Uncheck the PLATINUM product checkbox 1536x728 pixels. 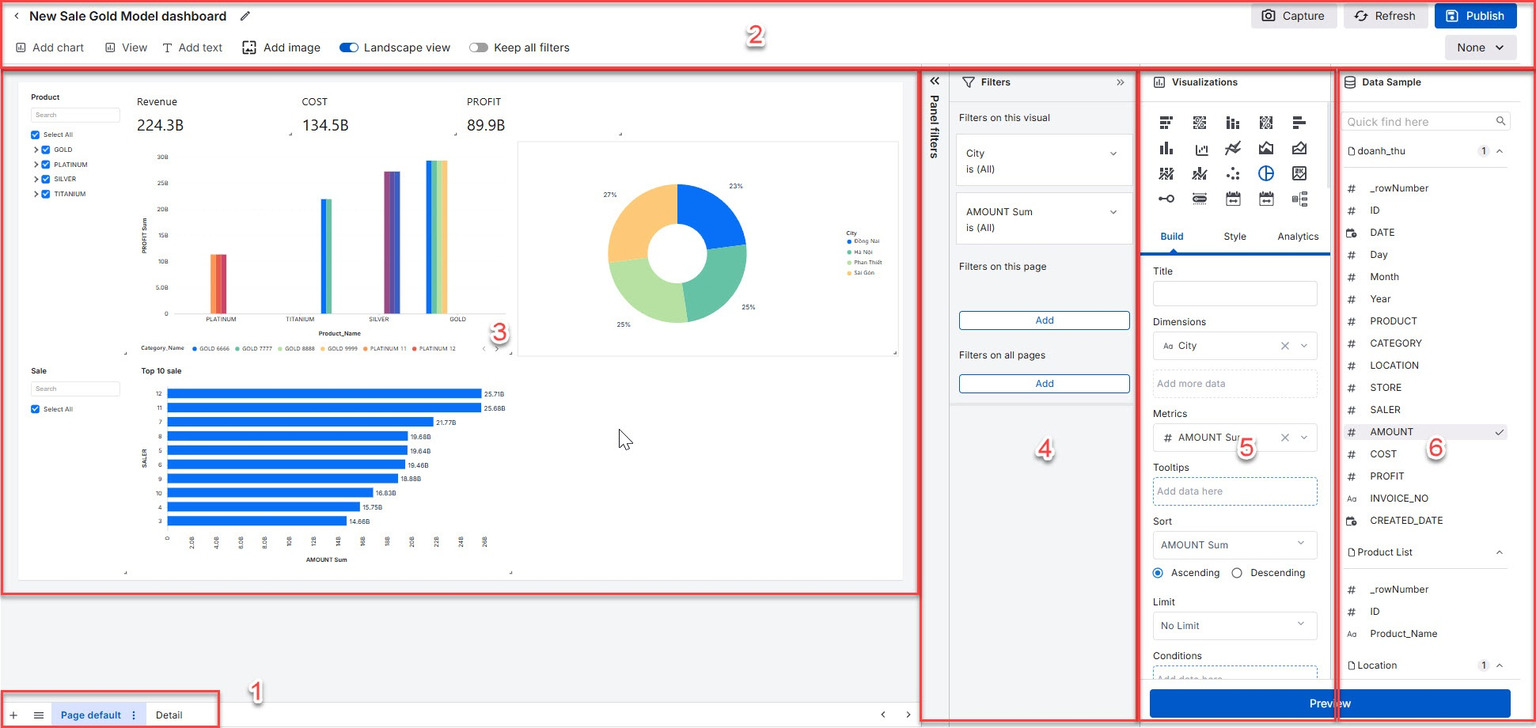(46, 164)
